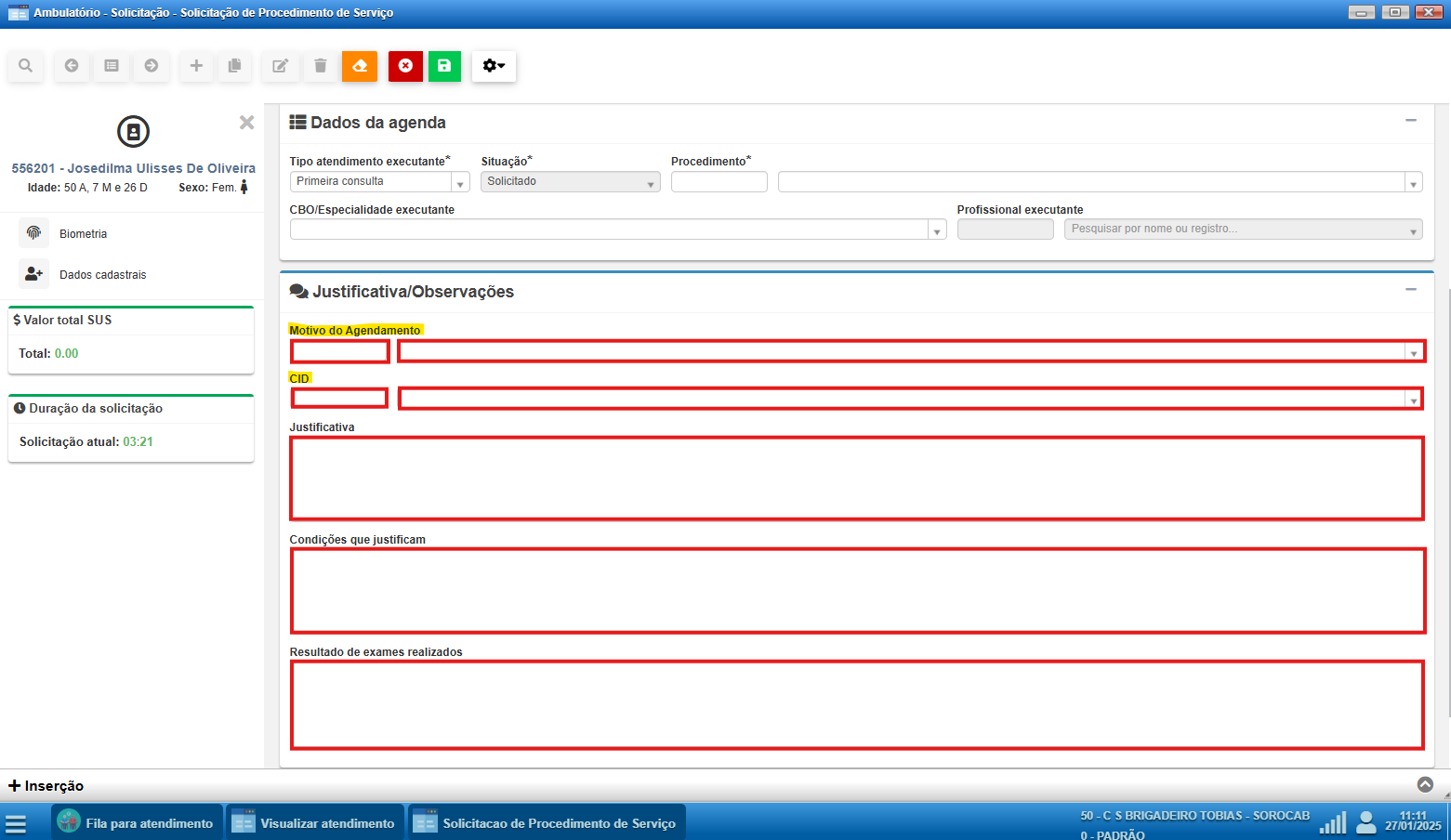
Task: Click the pencil edit icon
Action: point(280,66)
